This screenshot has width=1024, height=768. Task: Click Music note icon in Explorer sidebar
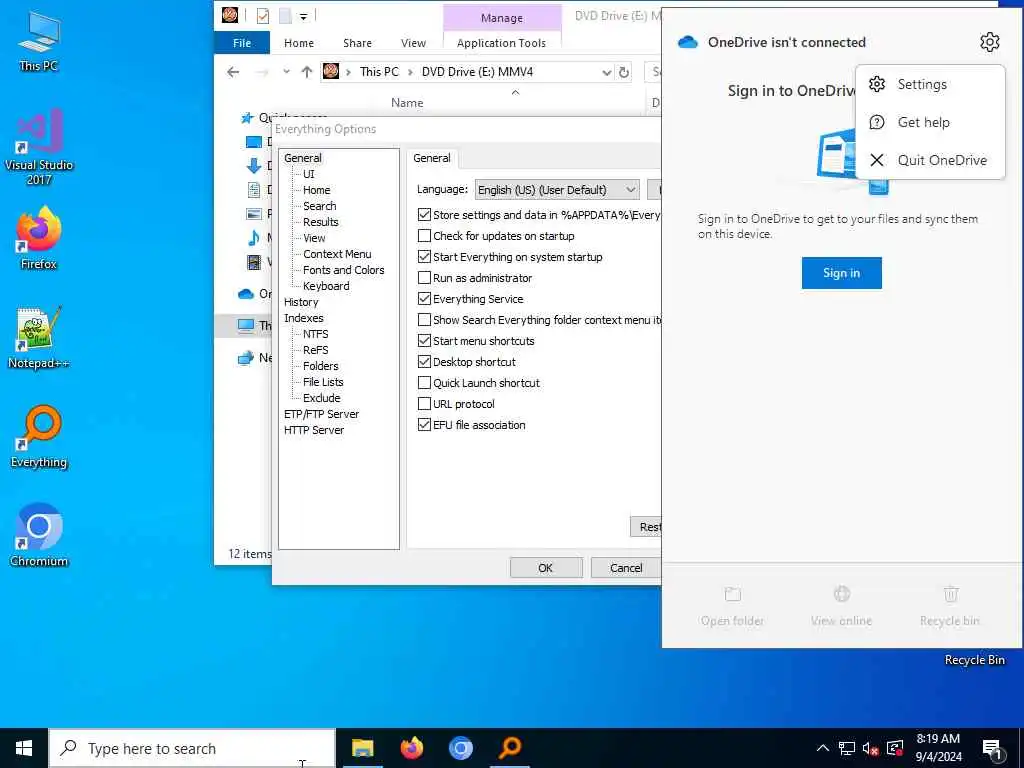tap(253, 238)
